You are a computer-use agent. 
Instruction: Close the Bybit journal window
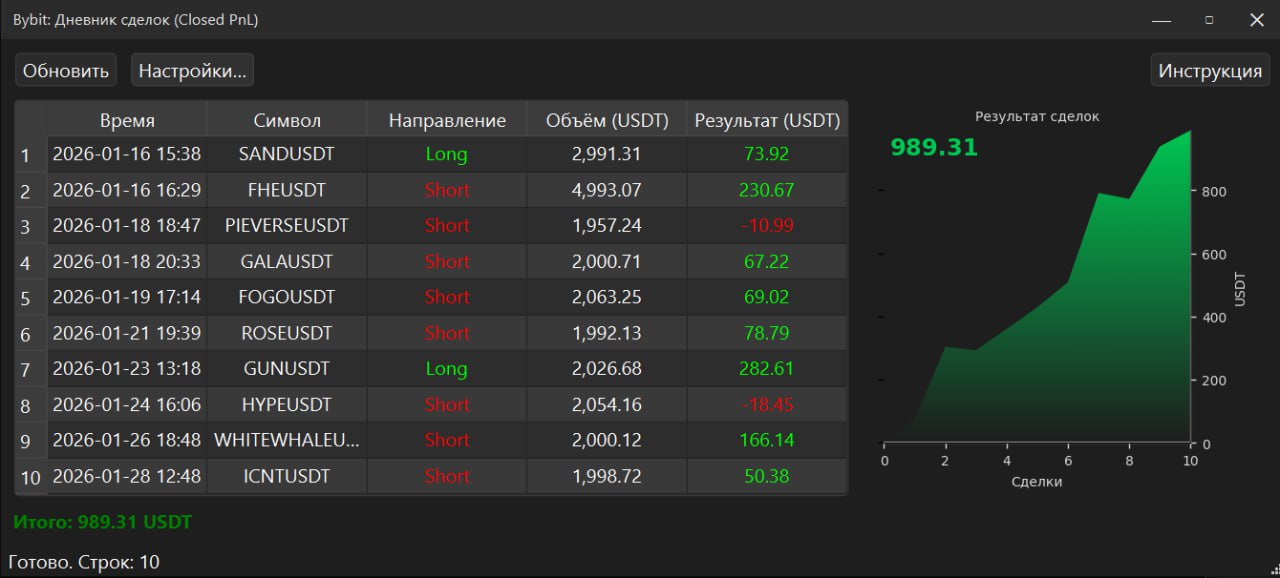point(1257,20)
